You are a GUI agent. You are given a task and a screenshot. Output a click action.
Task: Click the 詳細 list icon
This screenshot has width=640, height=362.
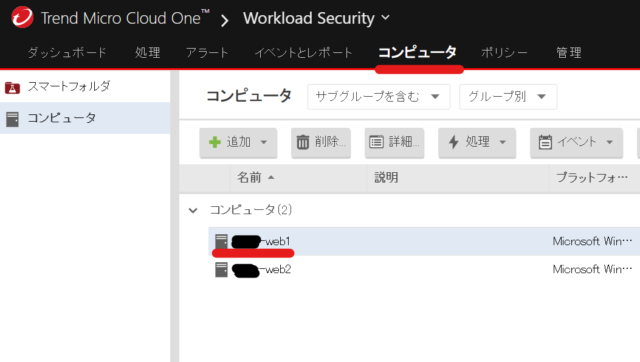coord(376,142)
